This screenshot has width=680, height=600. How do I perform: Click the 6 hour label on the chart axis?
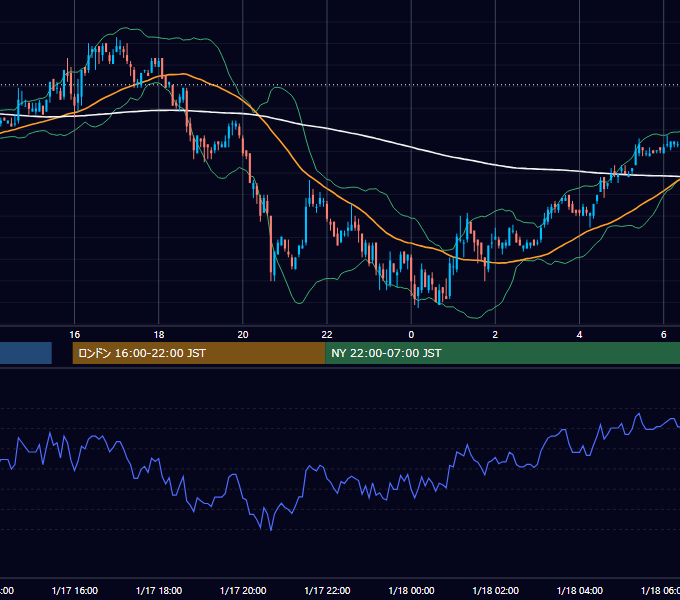coord(664,335)
